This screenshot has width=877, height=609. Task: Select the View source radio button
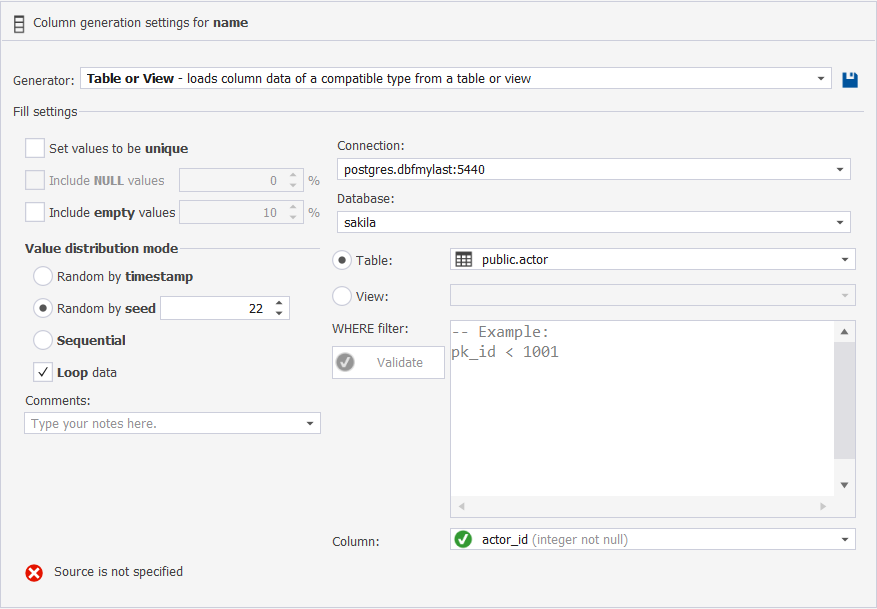(342, 296)
